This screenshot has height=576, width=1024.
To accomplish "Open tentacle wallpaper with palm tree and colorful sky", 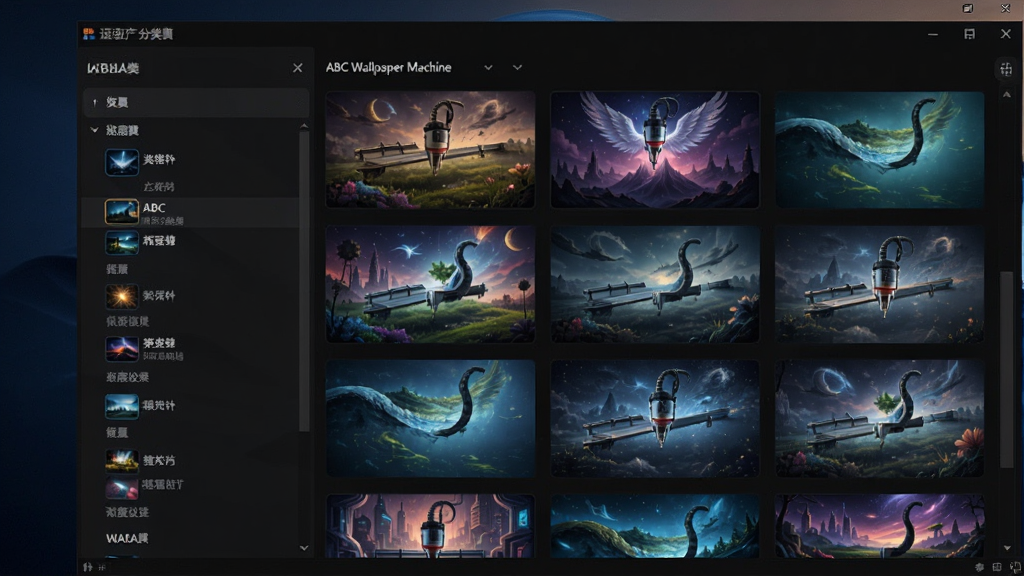I will pos(430,284).
